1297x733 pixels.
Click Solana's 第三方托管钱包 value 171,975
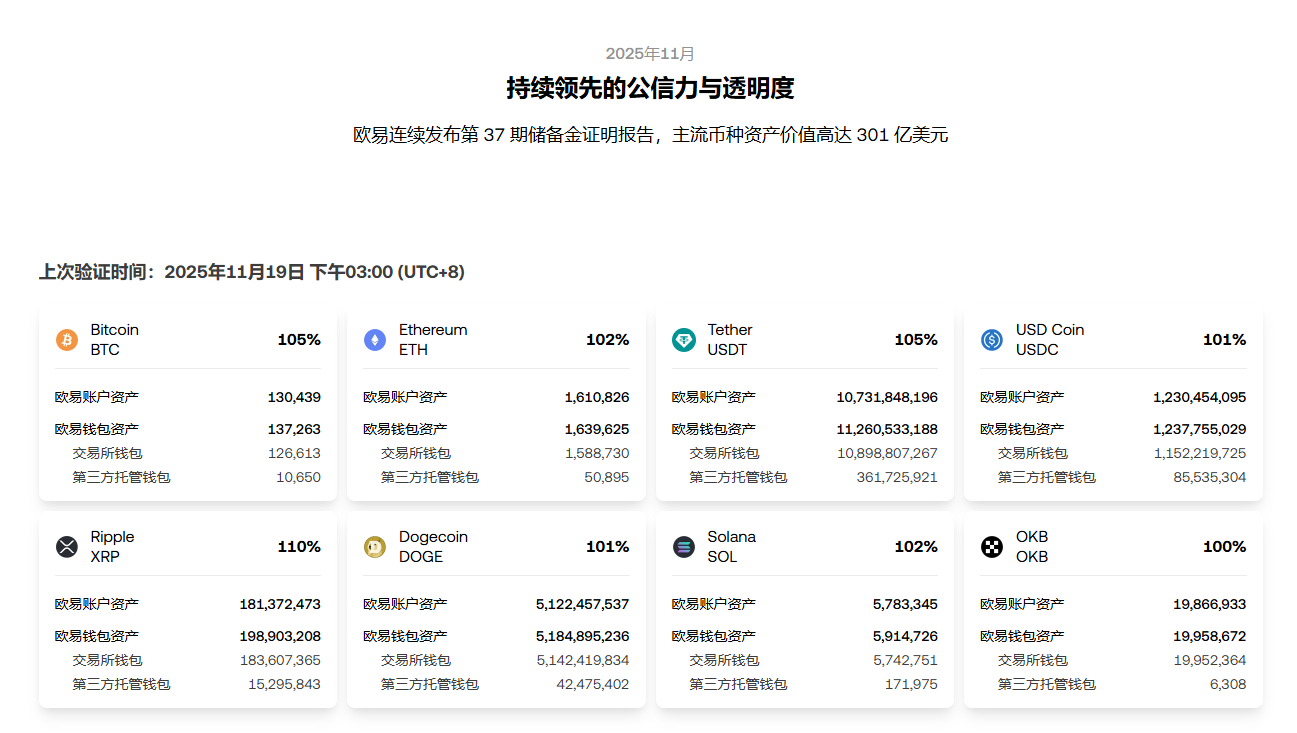(911, 684)
